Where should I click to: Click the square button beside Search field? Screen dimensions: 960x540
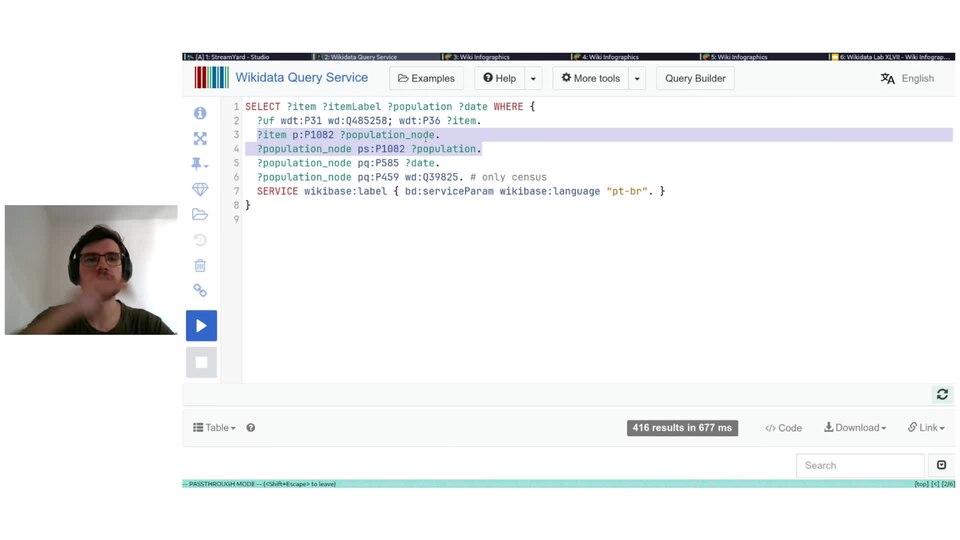(x=942, y=465)
